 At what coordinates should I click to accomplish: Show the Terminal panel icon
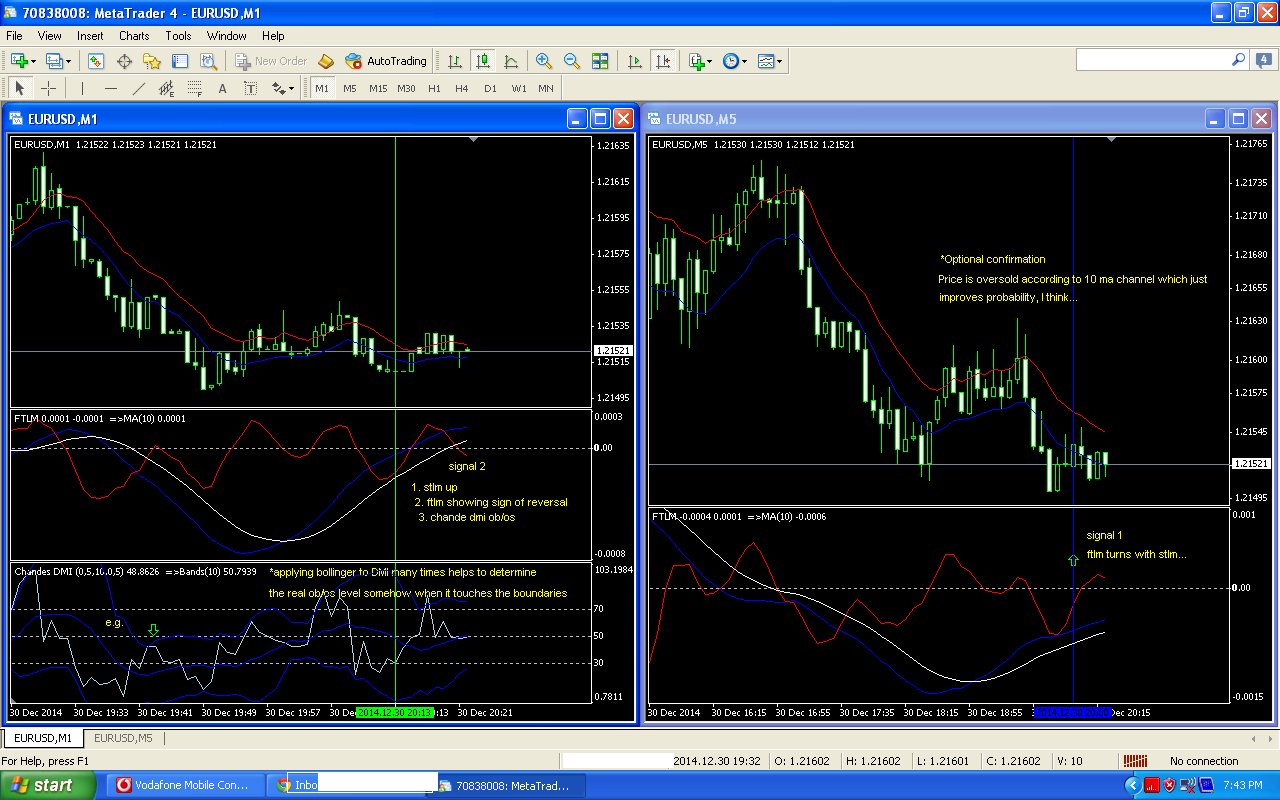180,61
